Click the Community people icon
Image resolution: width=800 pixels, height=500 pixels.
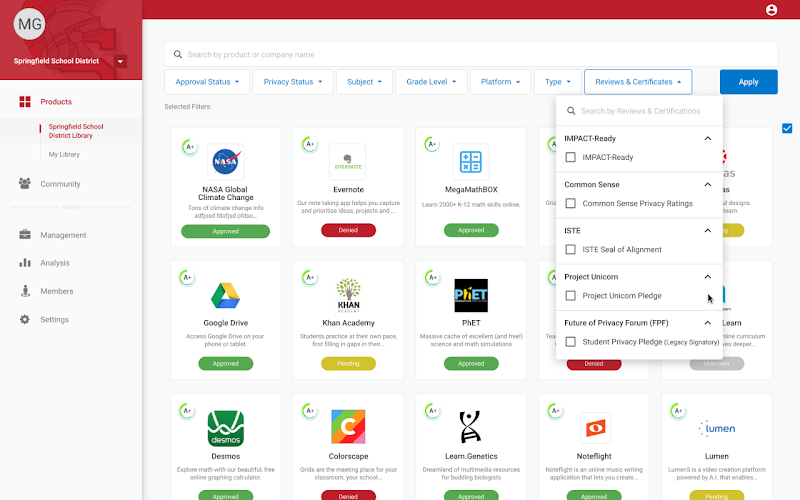pos(24,183)
